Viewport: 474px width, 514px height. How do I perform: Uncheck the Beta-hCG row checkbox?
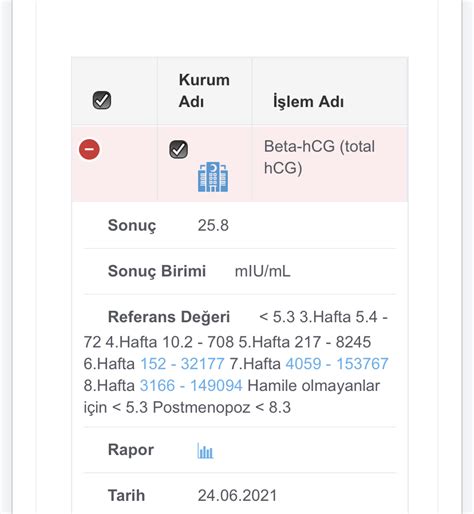(178, 149)
